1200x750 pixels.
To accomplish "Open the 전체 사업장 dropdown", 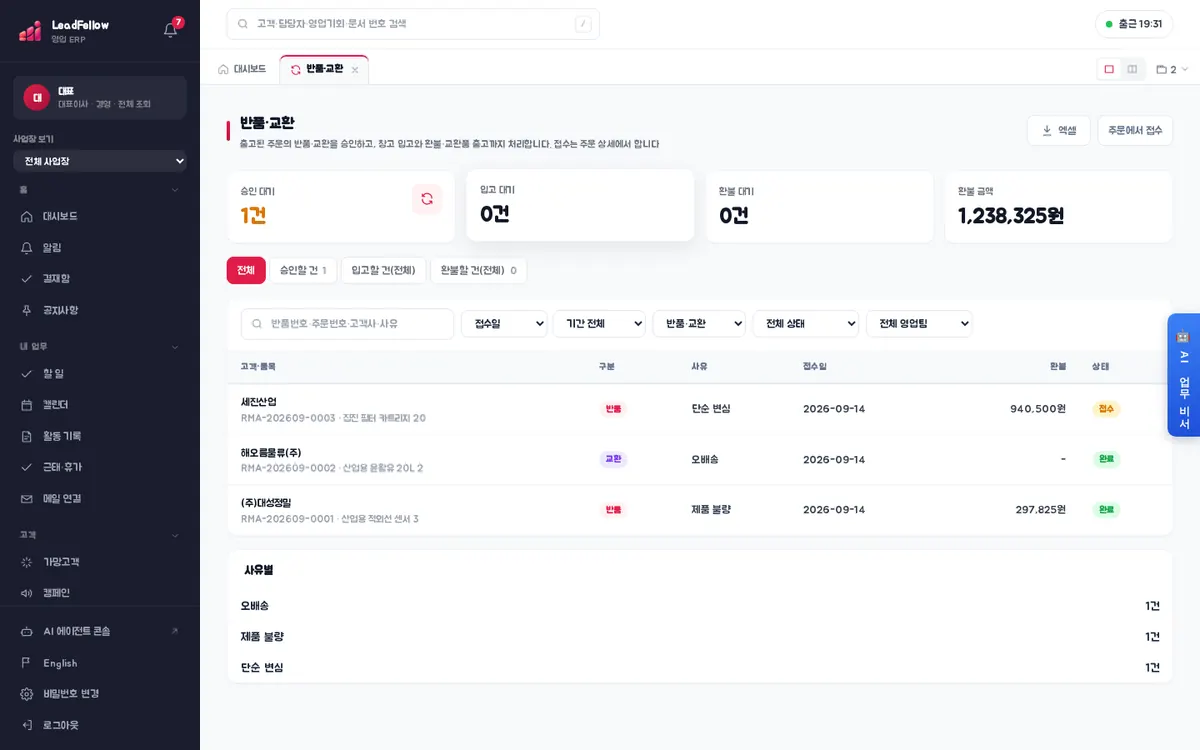I will (x=100, y=161).
